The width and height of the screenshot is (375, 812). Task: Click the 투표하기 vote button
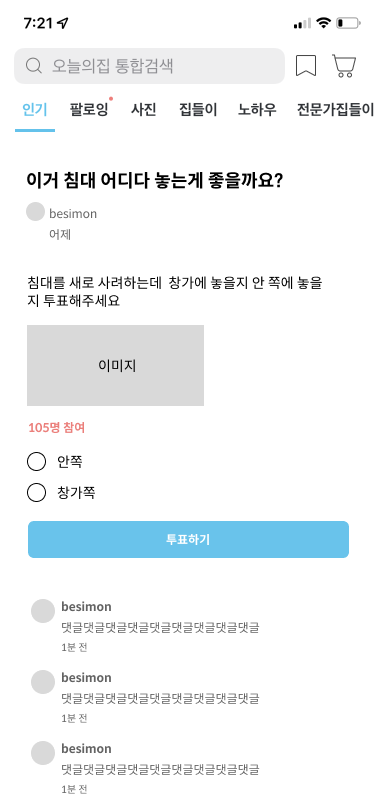(x=189, y=539)
